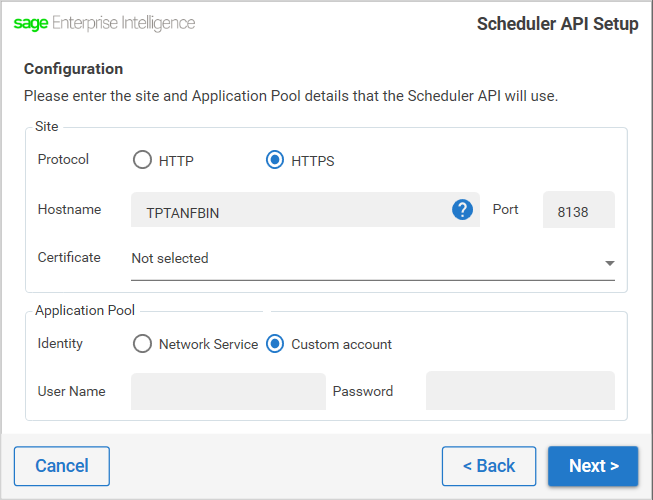Cancel the Scheduler API setup
The width and height of the screenshot is (653, 500).
(62, 466)
